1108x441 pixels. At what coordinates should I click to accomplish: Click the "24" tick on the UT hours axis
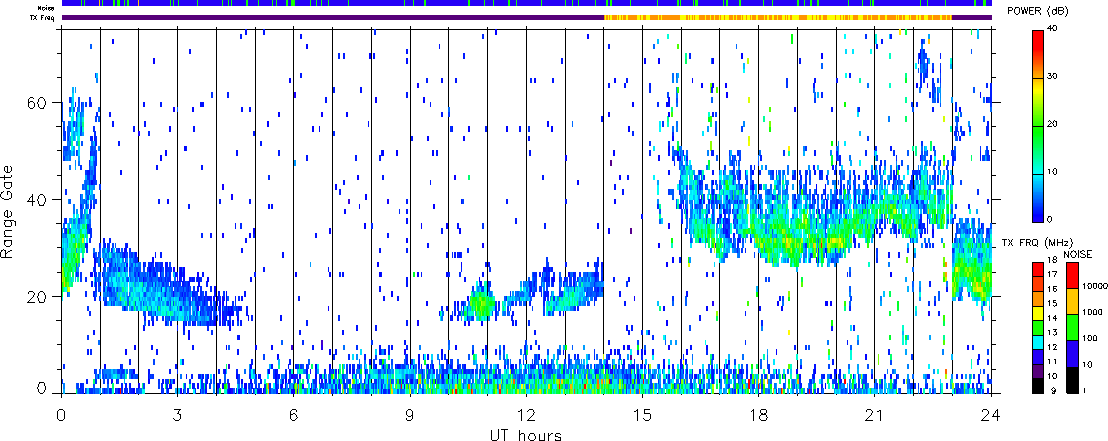tap(991, 413)
